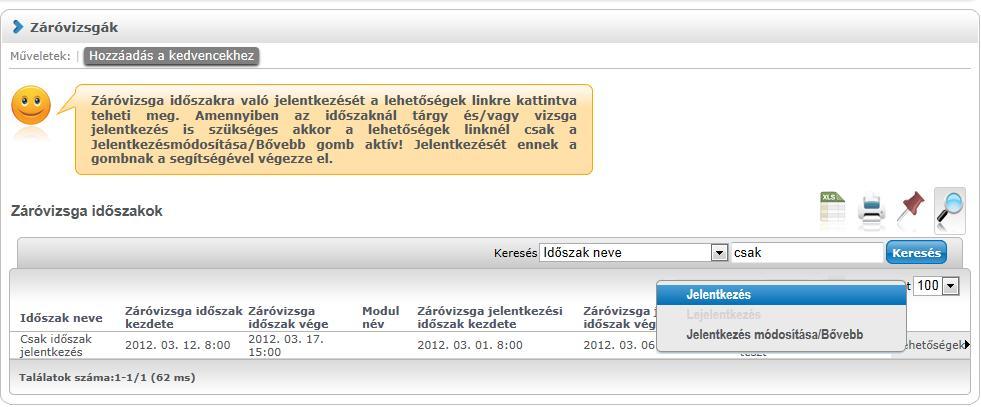
Task: Print the list with the printer icon
Action: 871,209
